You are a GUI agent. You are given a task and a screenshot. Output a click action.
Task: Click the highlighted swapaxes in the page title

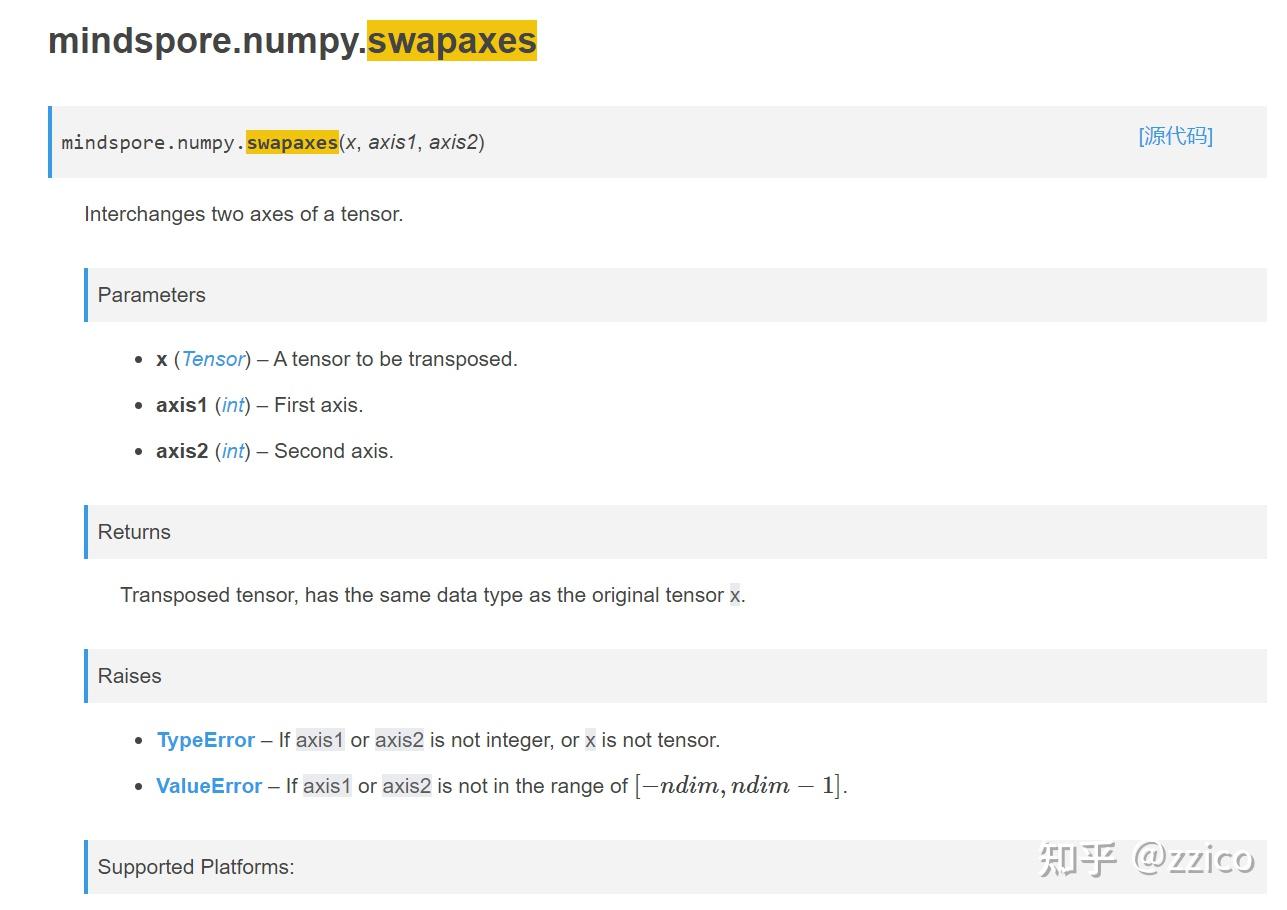pos(452,41)
